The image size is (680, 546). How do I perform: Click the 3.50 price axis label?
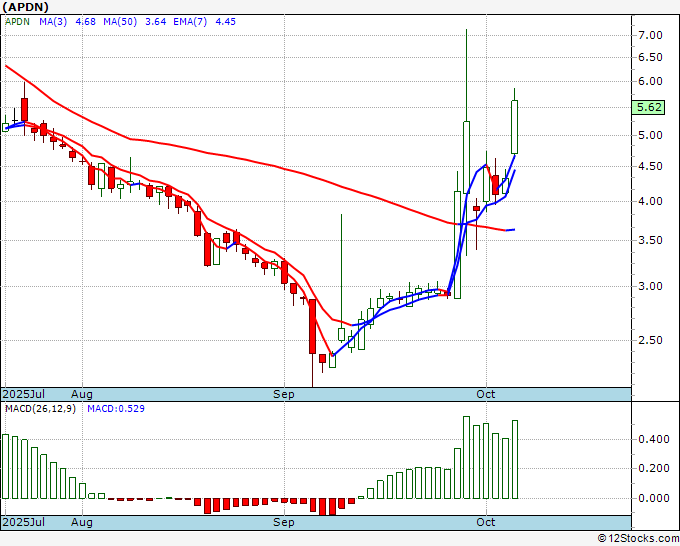(650, 240)
